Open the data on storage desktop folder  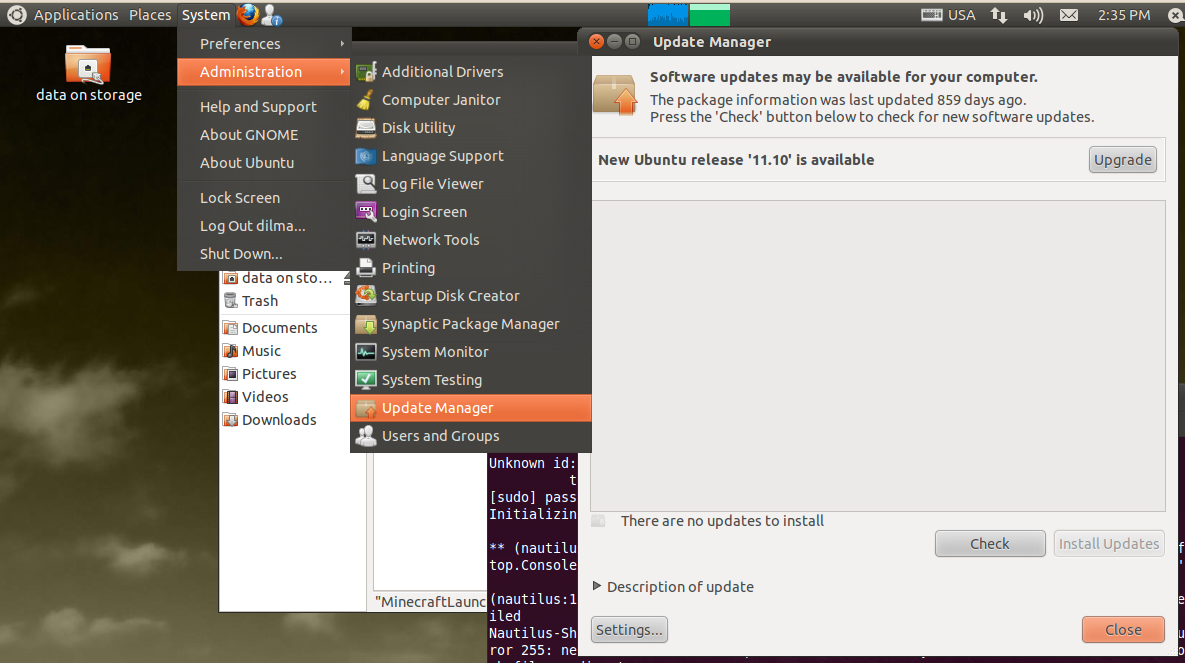point(88,66)
